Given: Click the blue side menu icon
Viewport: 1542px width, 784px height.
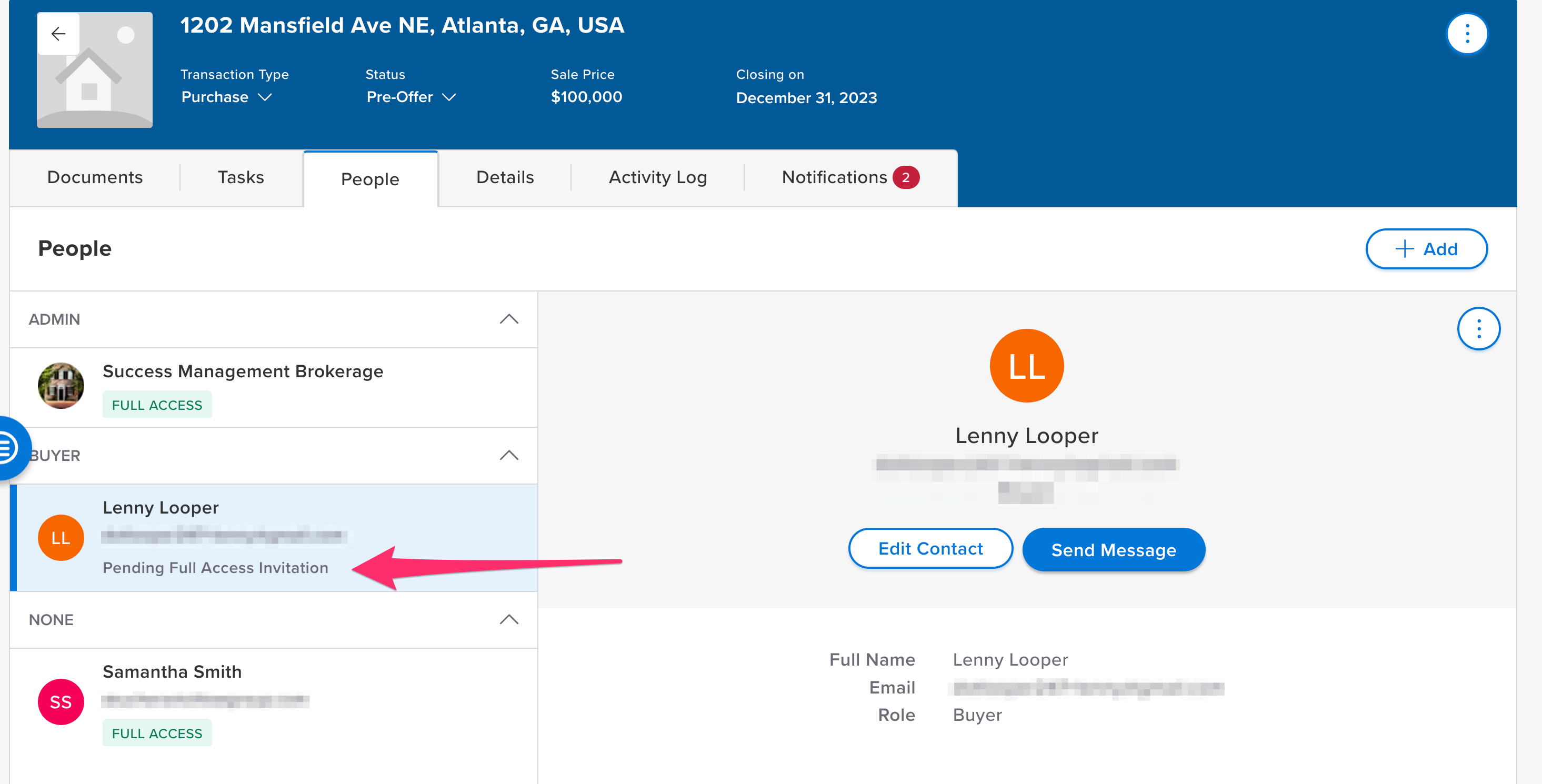Looking at the screenshot, I should point(8,448).
